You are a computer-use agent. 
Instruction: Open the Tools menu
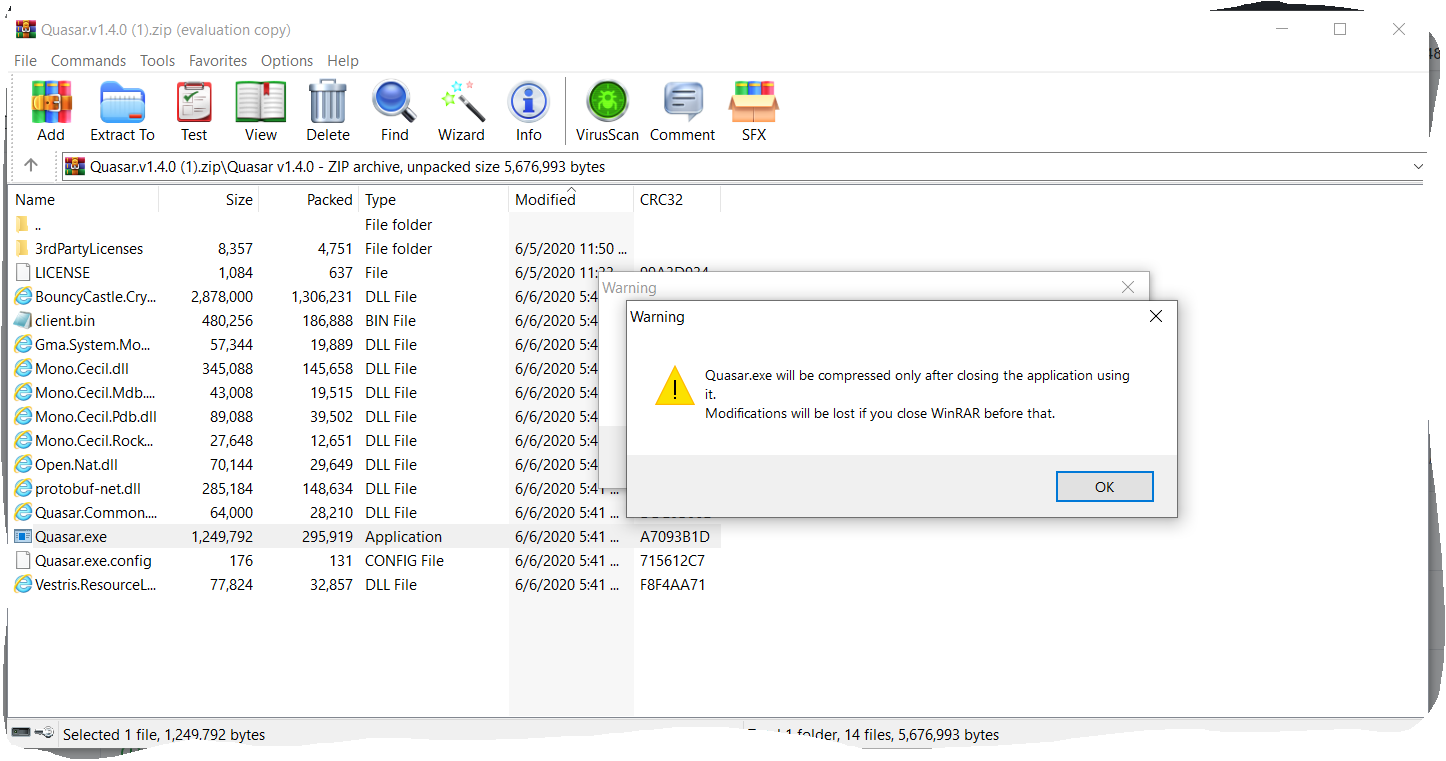coord(157,61)
